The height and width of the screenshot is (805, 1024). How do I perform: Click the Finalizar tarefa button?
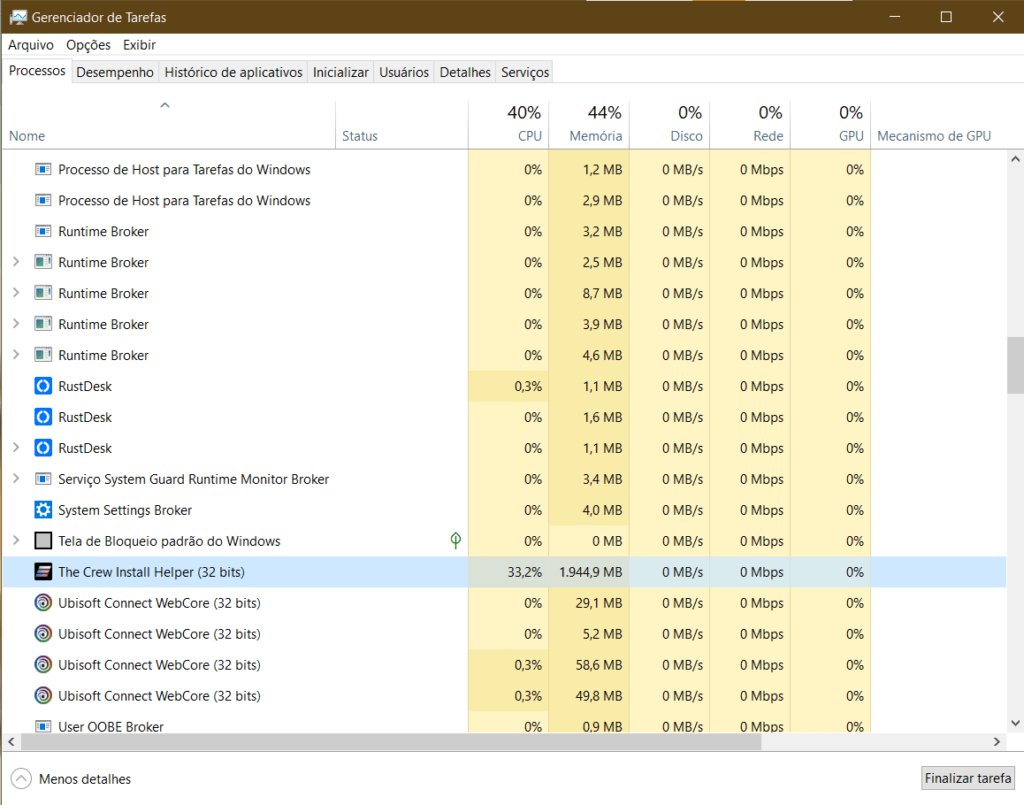pos(968,778)
